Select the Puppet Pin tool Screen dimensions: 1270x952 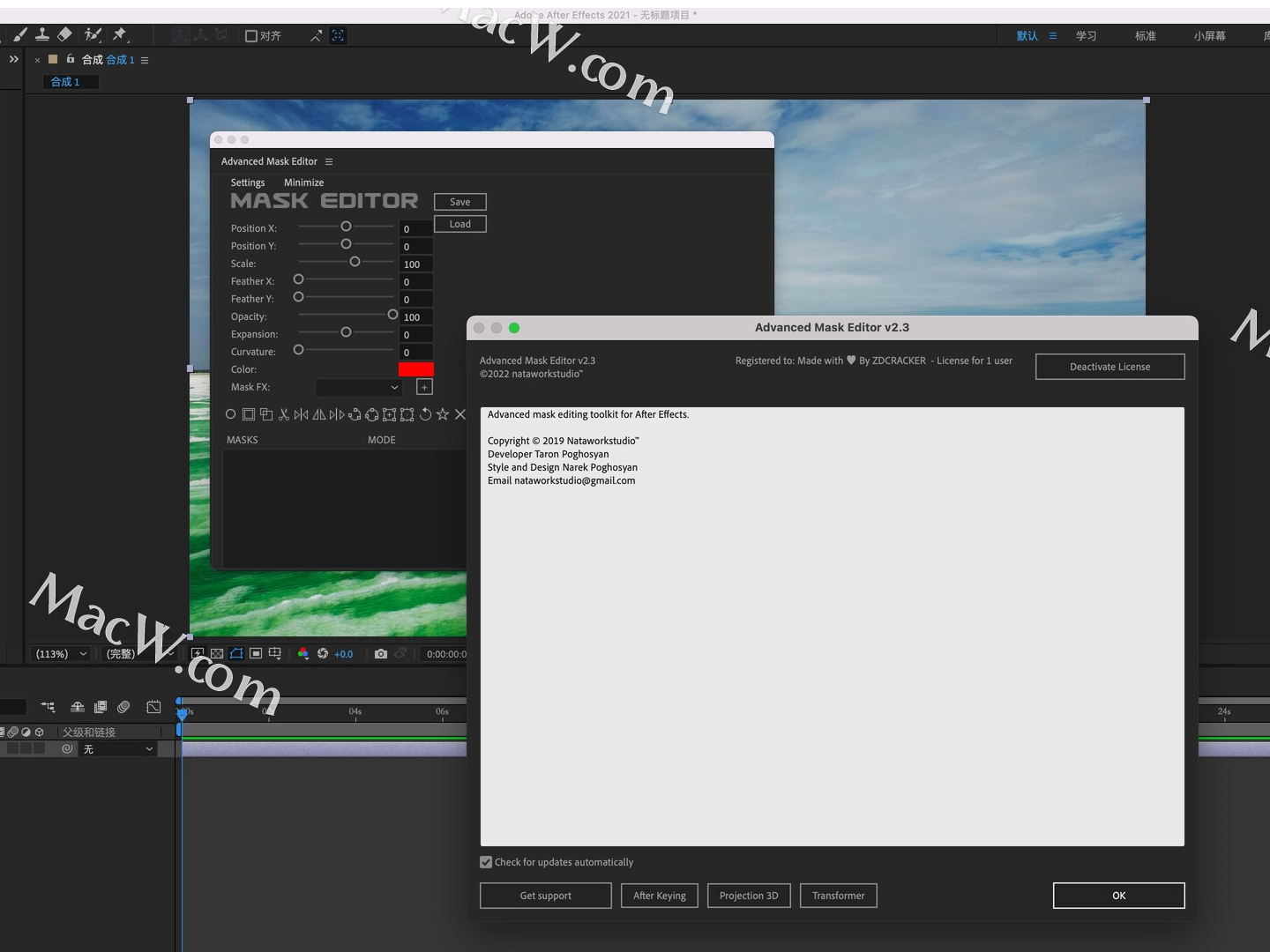(x=120, y=35)
